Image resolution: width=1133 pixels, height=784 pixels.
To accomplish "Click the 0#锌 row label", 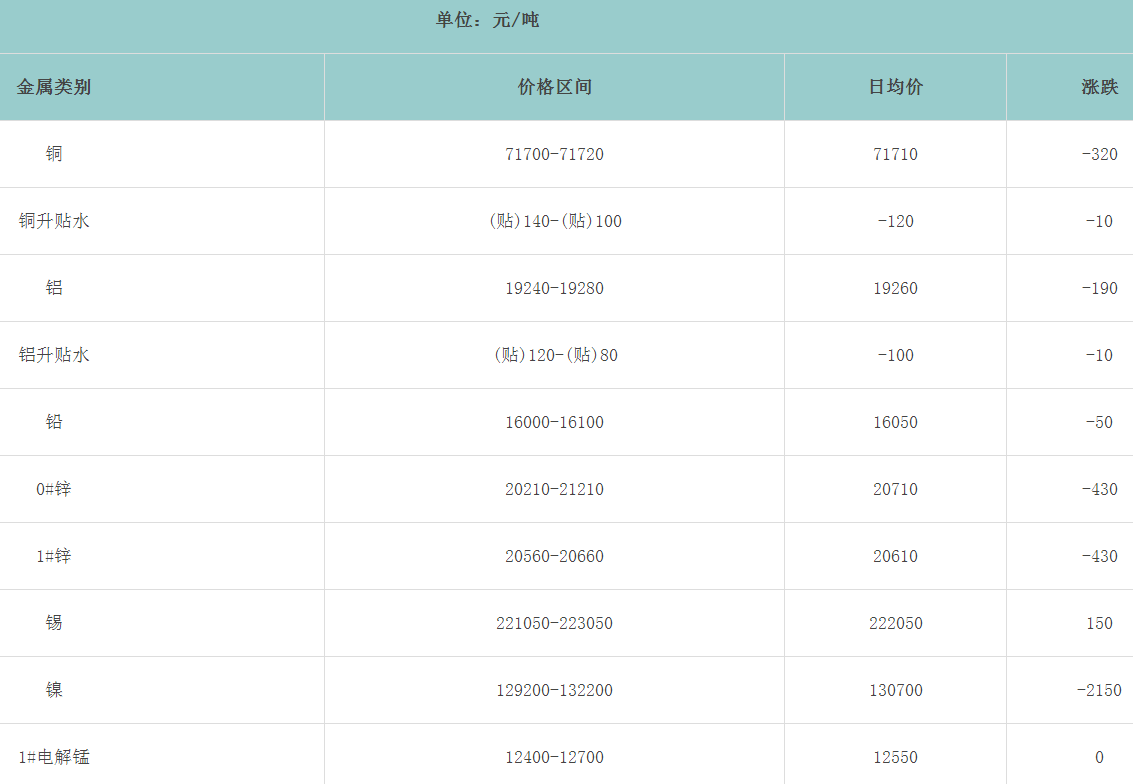I will point(54,489).
